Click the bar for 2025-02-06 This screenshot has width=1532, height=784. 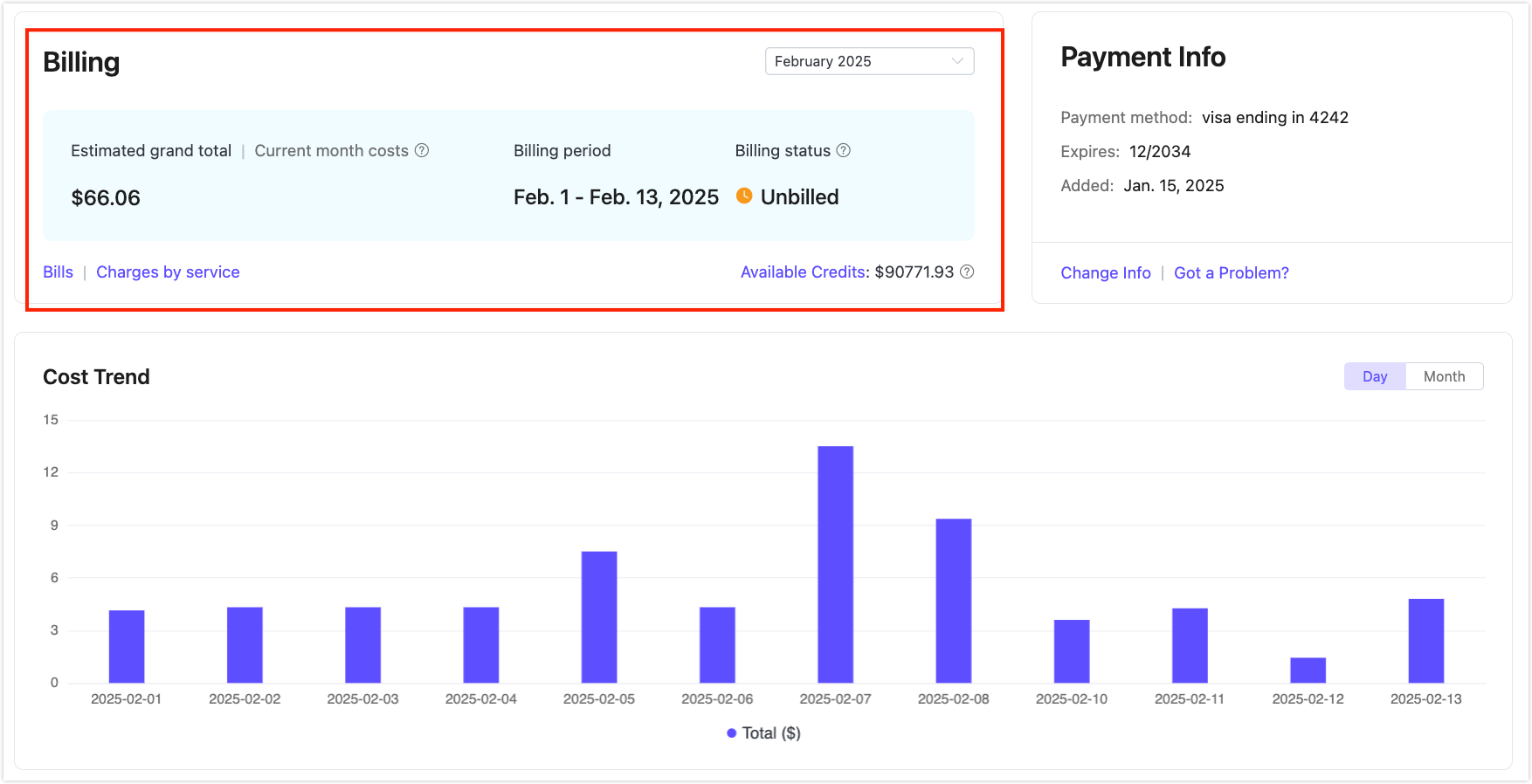click(717, 644)
